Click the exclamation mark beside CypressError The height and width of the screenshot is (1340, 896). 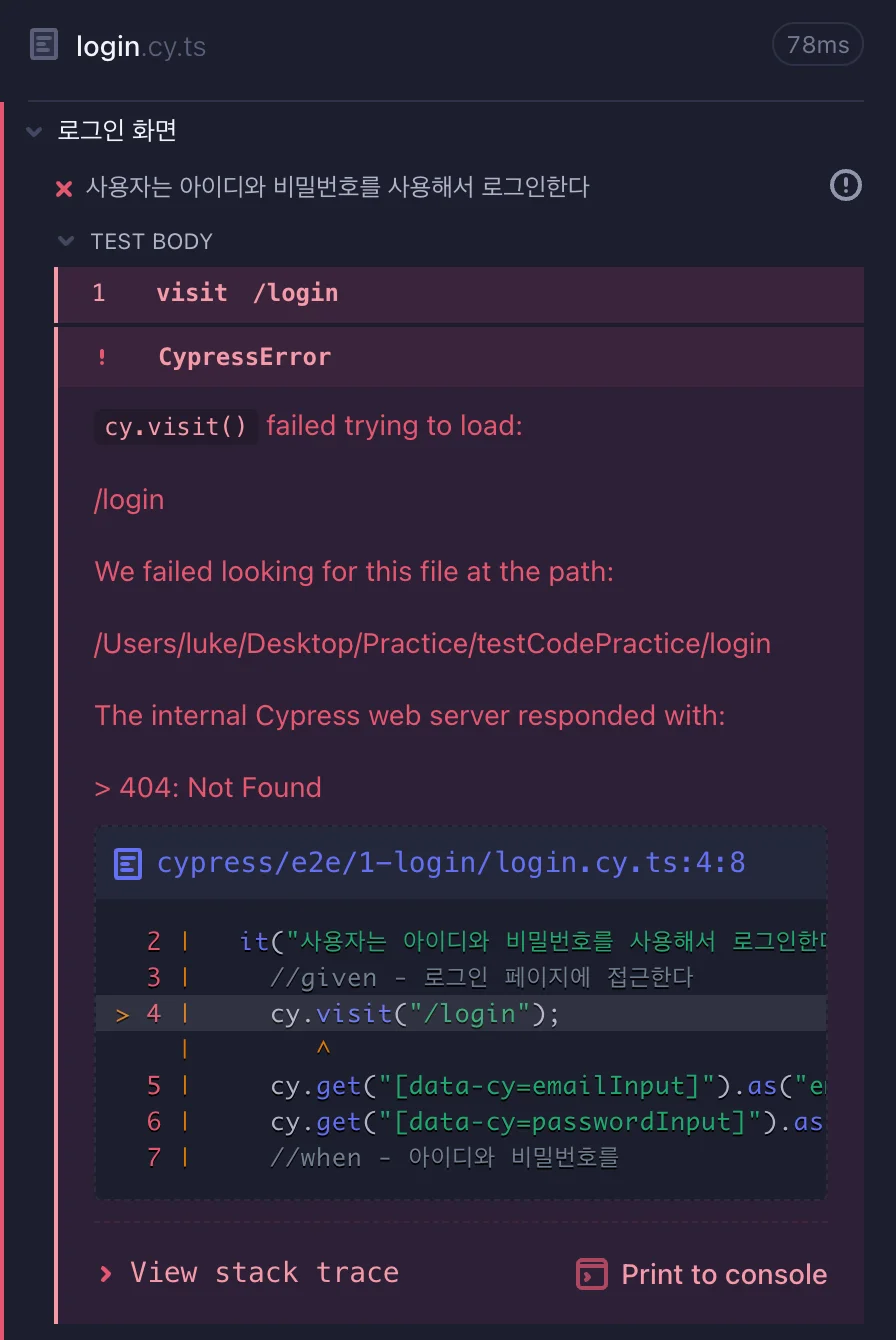tap(101, 358)
